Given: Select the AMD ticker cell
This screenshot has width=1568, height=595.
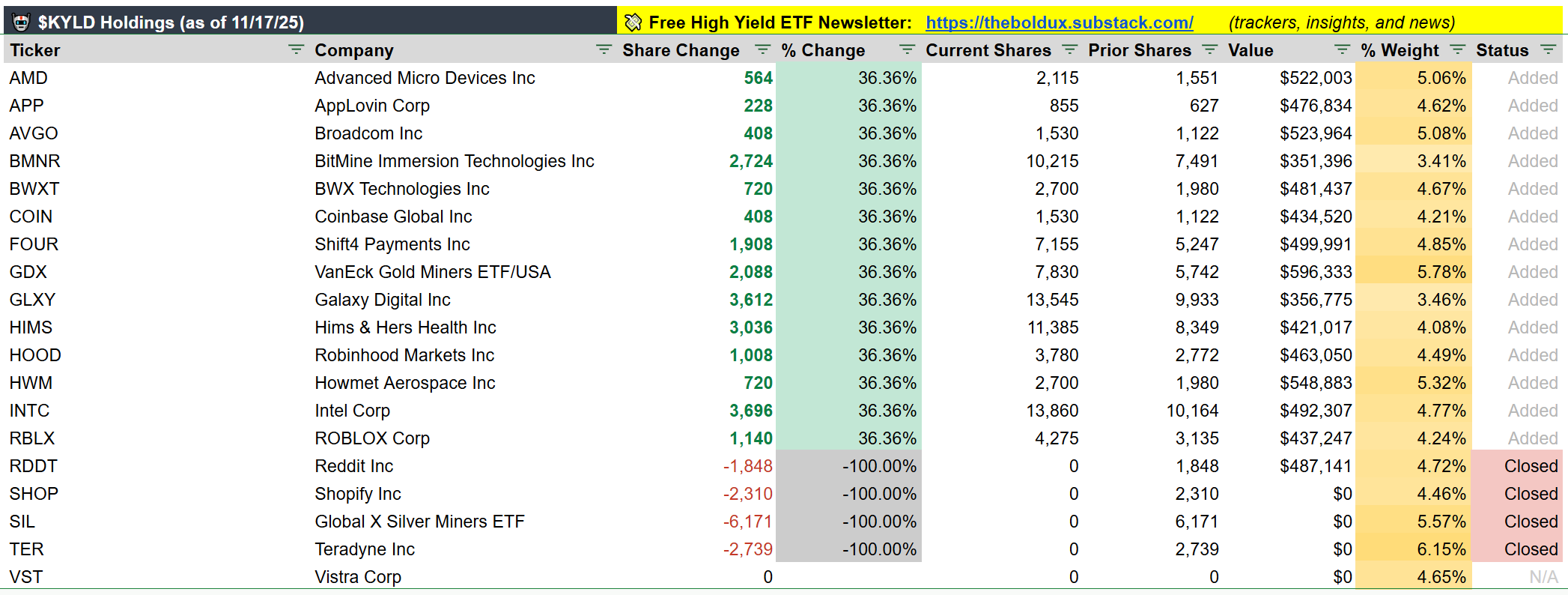Looking at the screenshot, I should coord(157,78).
